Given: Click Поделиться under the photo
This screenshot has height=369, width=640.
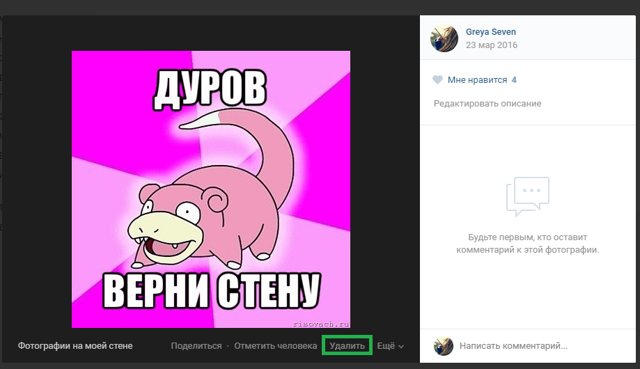Looking at the screenshot, I should click(196, 346).
